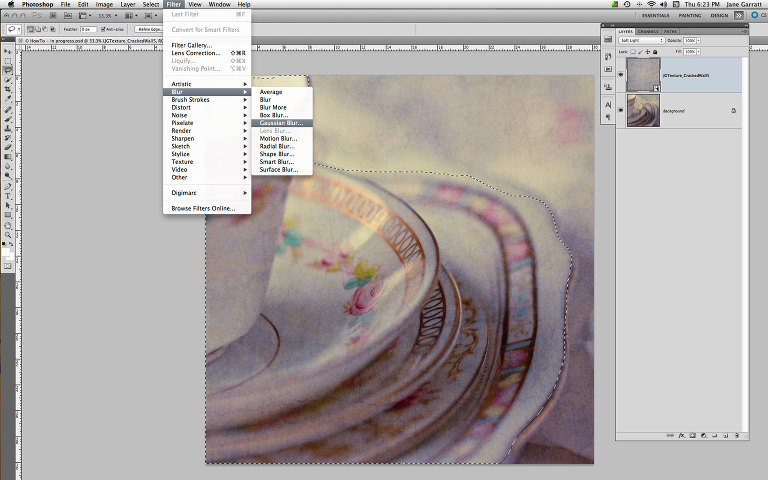Screen dimensions: 768x480
Task: Select the Rectangular Marquee tool
Action: coord(8,61)
